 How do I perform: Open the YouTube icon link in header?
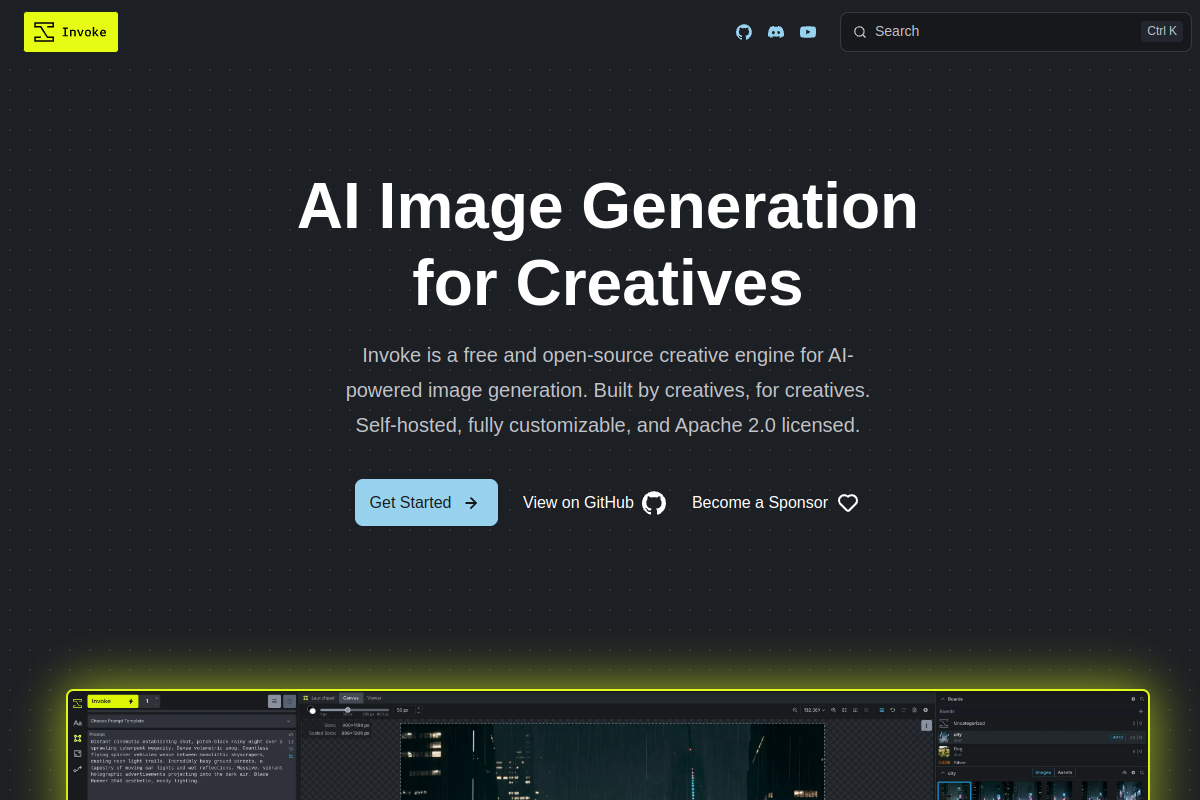point(808,32)
